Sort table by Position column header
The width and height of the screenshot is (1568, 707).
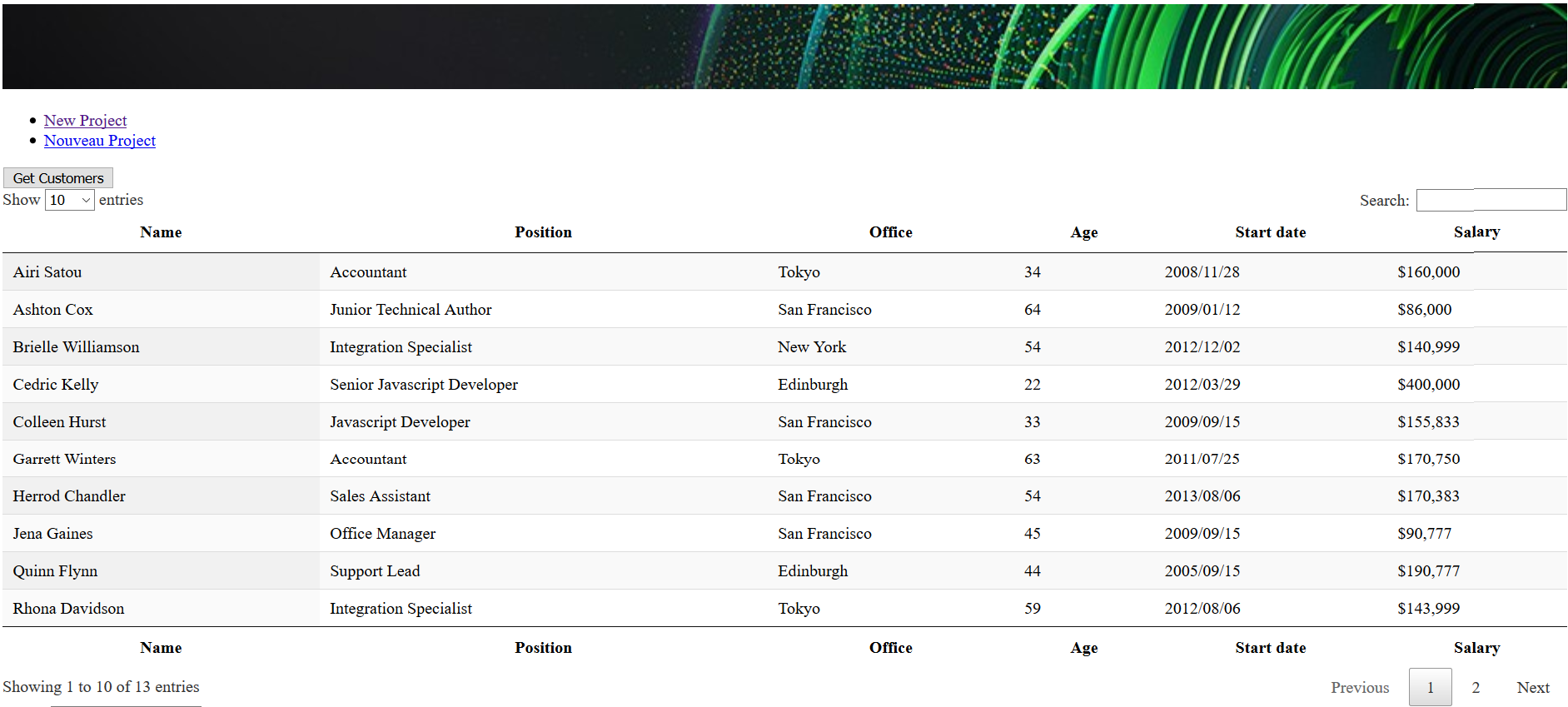(x=543, y=232)
